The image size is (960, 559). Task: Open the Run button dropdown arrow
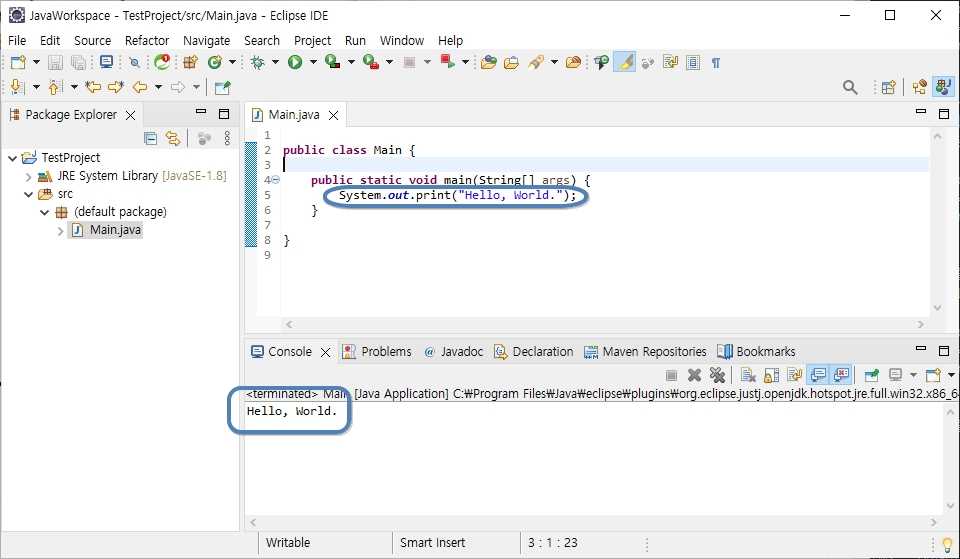pyautogui.click(x=313, y=62)
